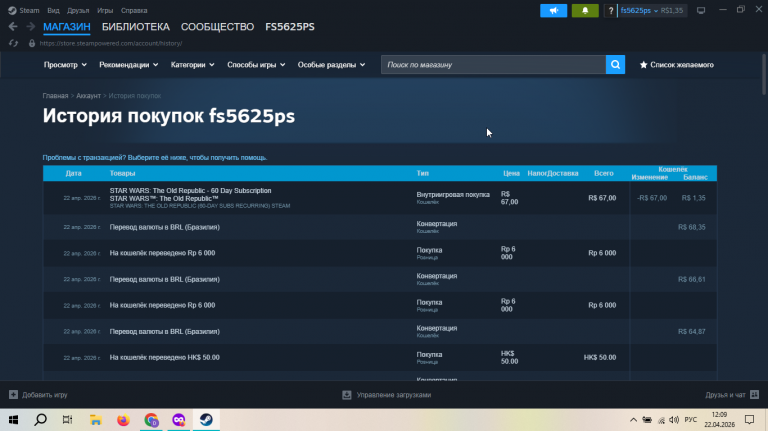
Task: Open the HK$ 50.00 wallet transfer row
Action: click(x=380, y=358)
